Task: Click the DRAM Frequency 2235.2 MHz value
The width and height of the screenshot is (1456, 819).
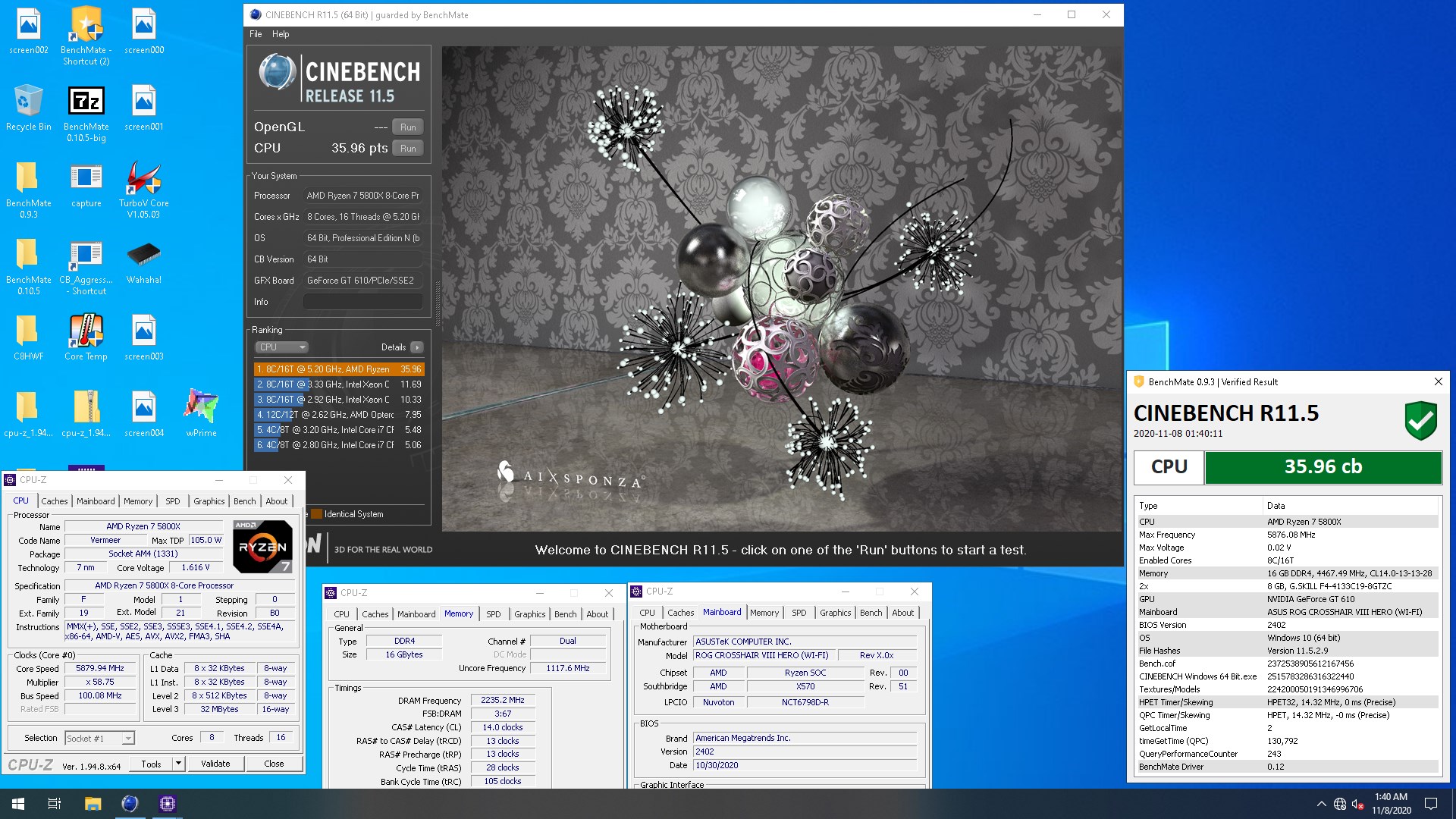Action: pyautogui.click(x=503, y=701)
